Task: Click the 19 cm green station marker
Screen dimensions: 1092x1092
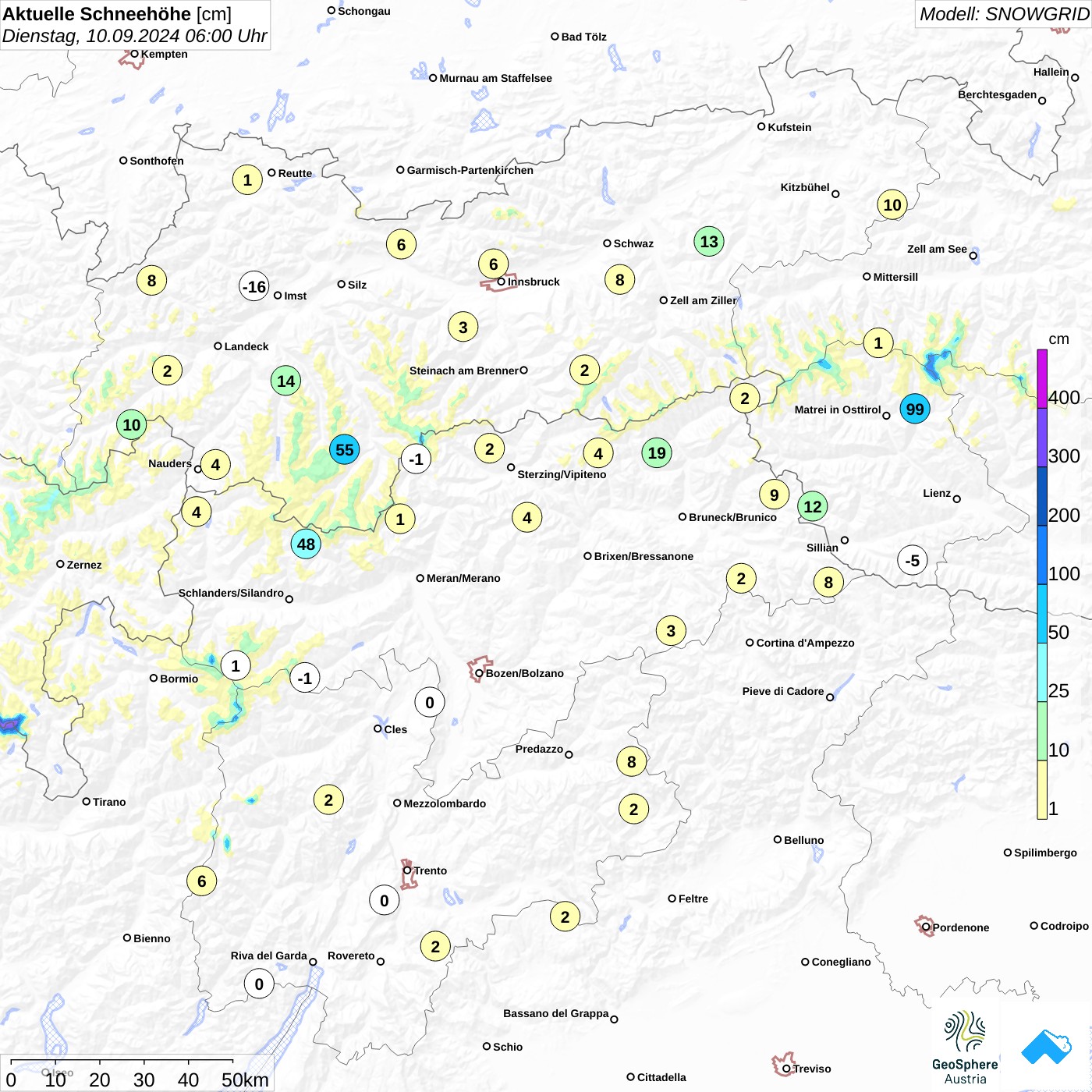Action: [x=657, y=452]
